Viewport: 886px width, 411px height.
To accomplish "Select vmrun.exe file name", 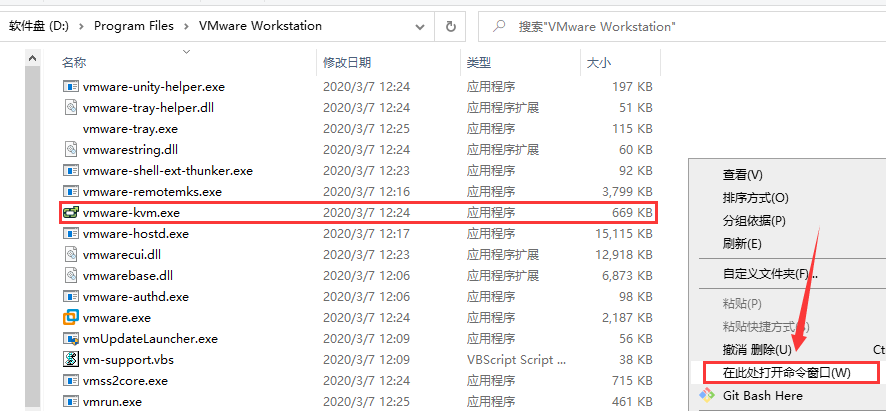I will (112, 402).
